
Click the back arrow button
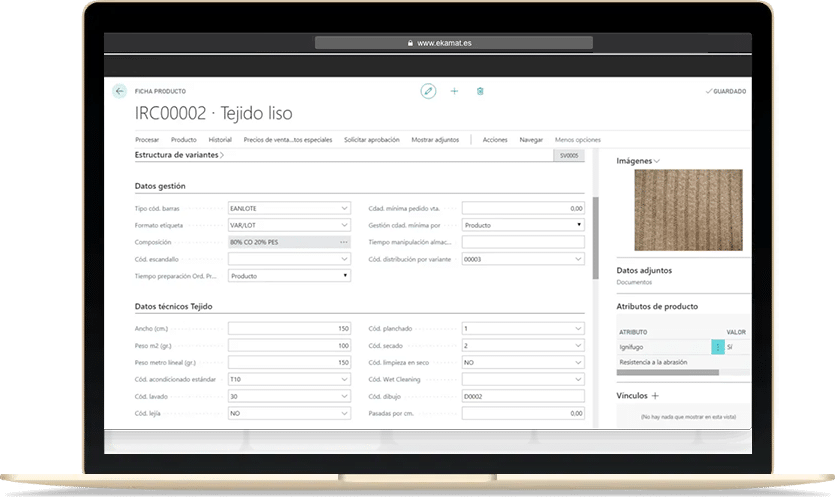[120, 91]
